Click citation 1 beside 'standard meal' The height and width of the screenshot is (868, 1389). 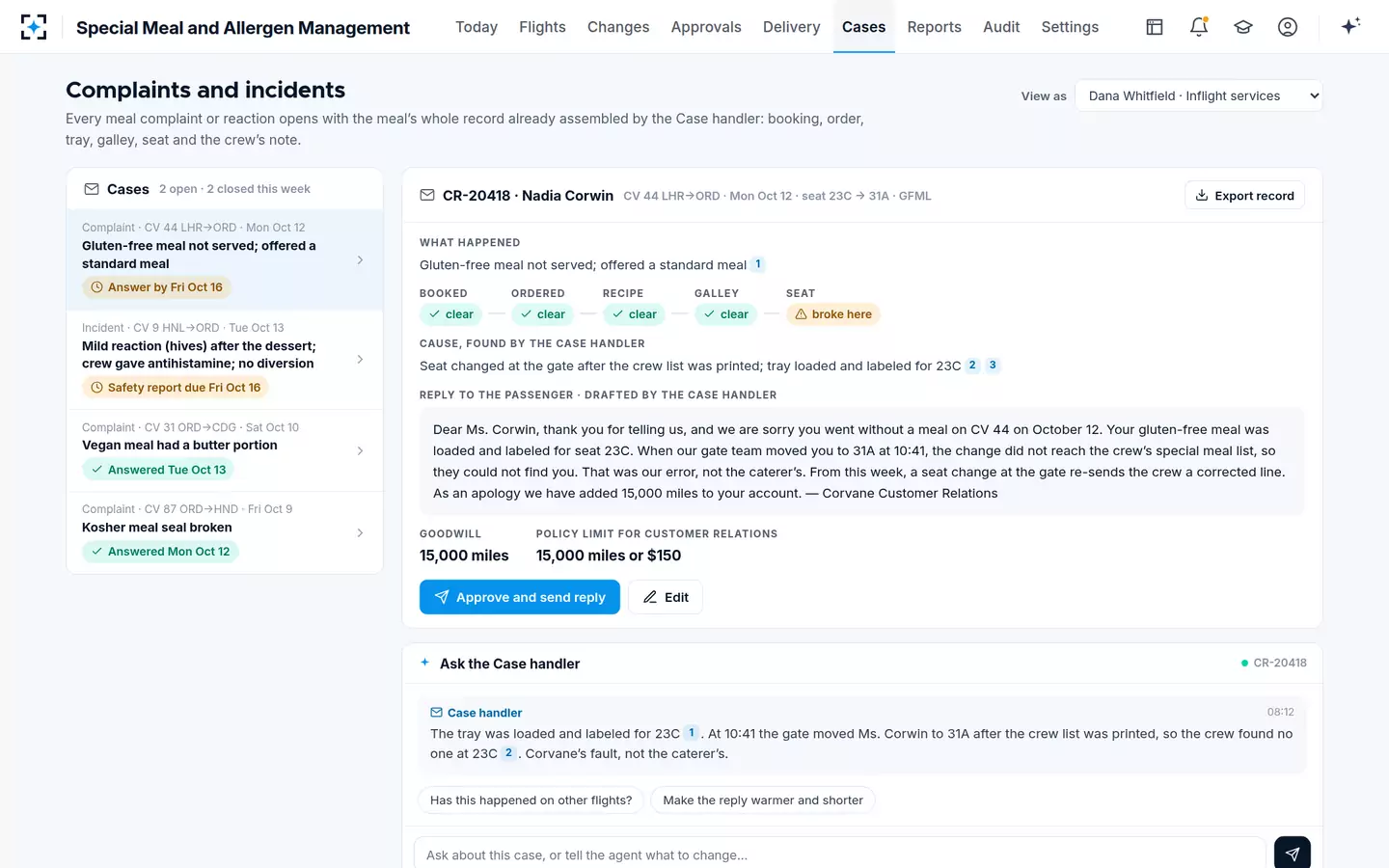tap(758, 264)
